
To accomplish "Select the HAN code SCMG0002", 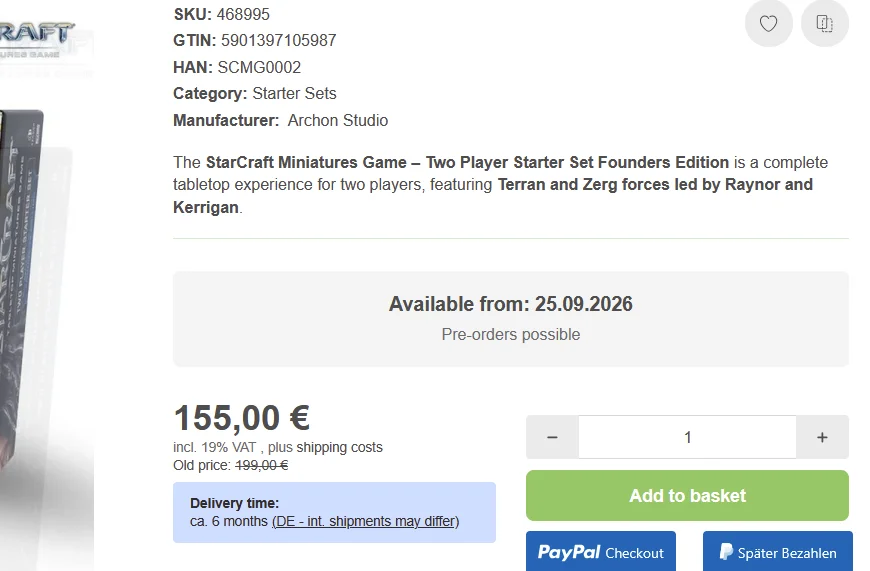I will pyautogui.click(x=259, y=67).
